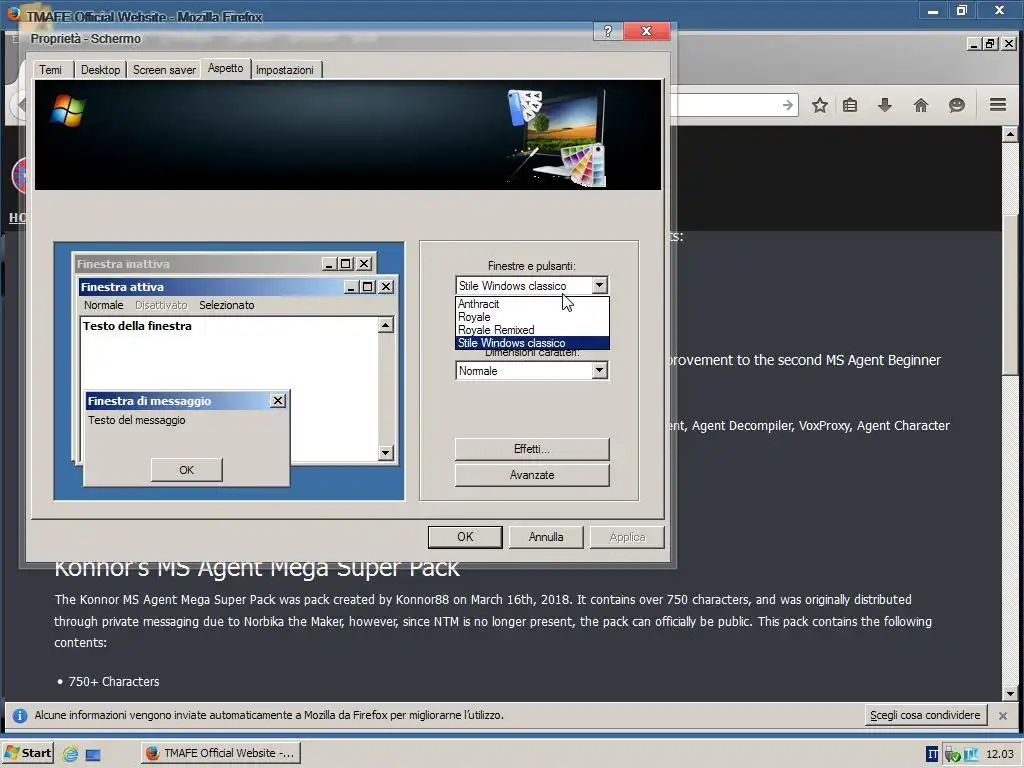Click the info icon in notification bar

point(20,716)
